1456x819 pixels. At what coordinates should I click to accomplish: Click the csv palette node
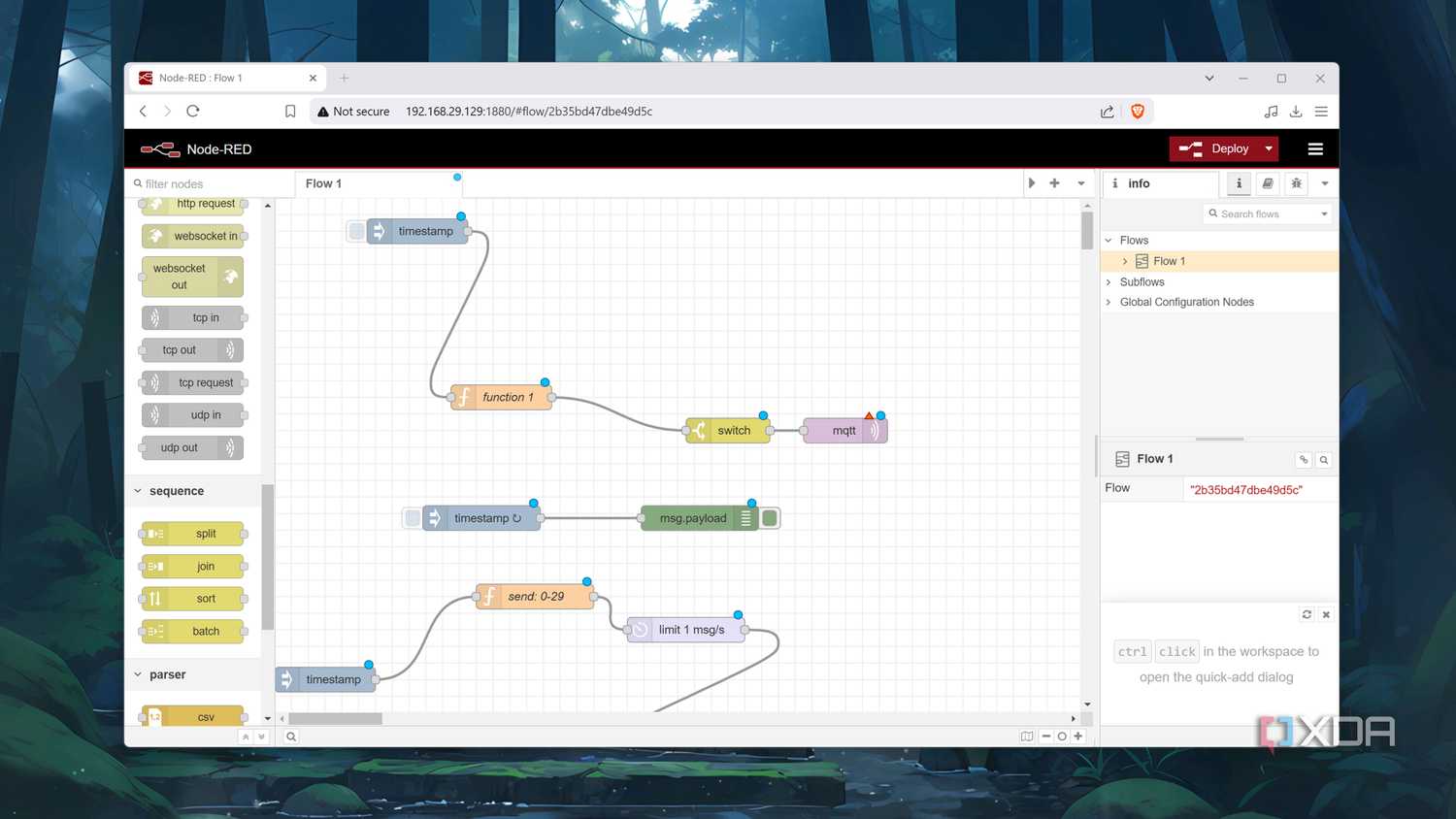194,716
